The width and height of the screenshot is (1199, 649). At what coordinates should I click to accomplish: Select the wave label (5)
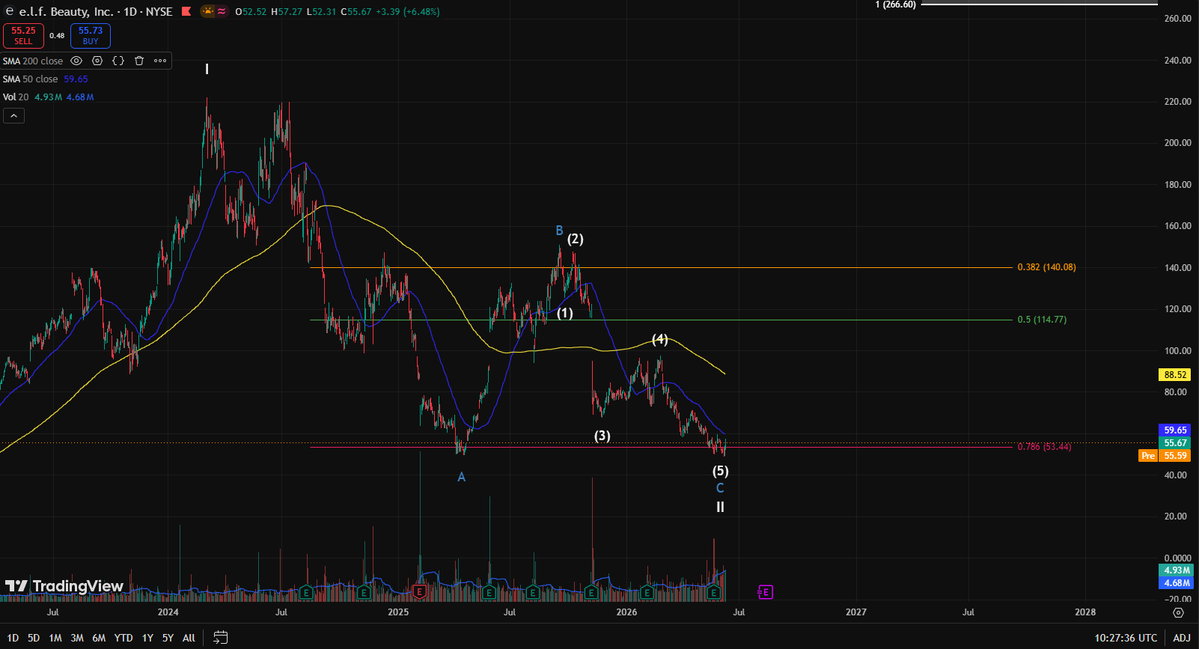tap(720, 471)
